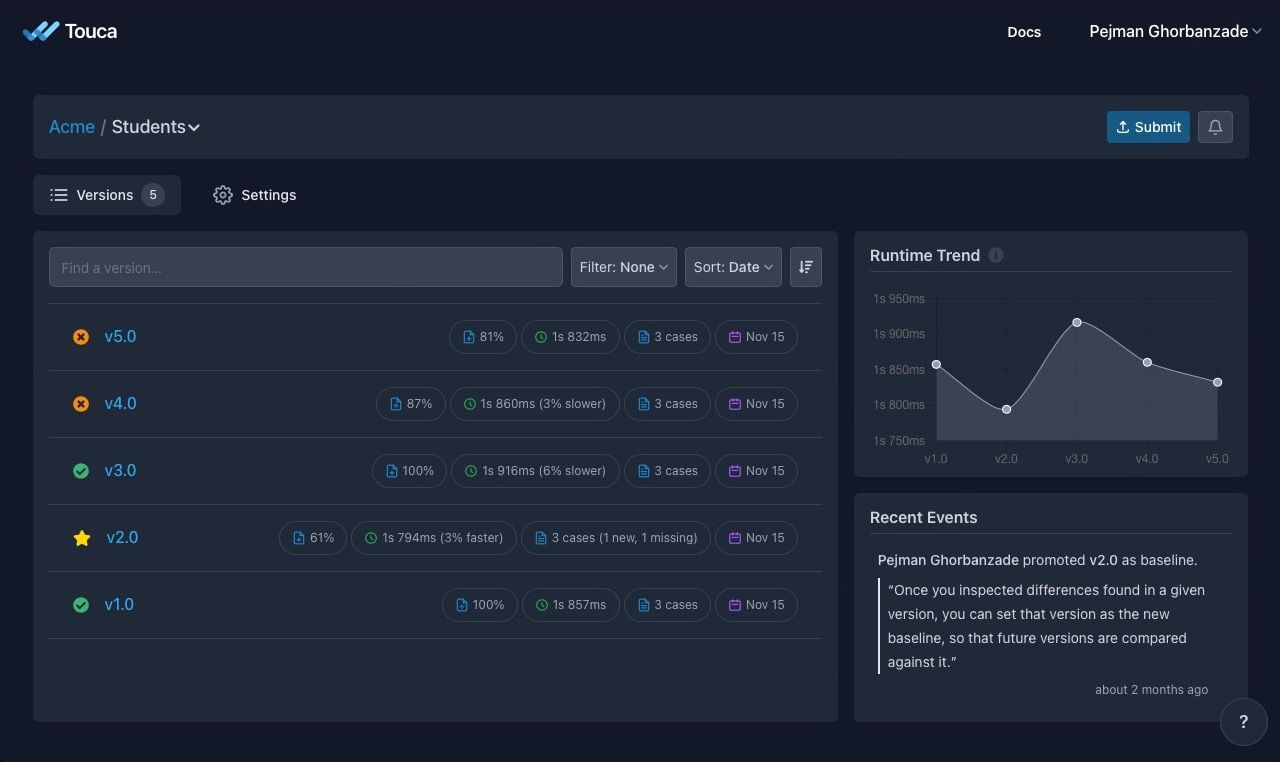Click the Touca logo
The image size is (1280, 762).
click(70, 31)
